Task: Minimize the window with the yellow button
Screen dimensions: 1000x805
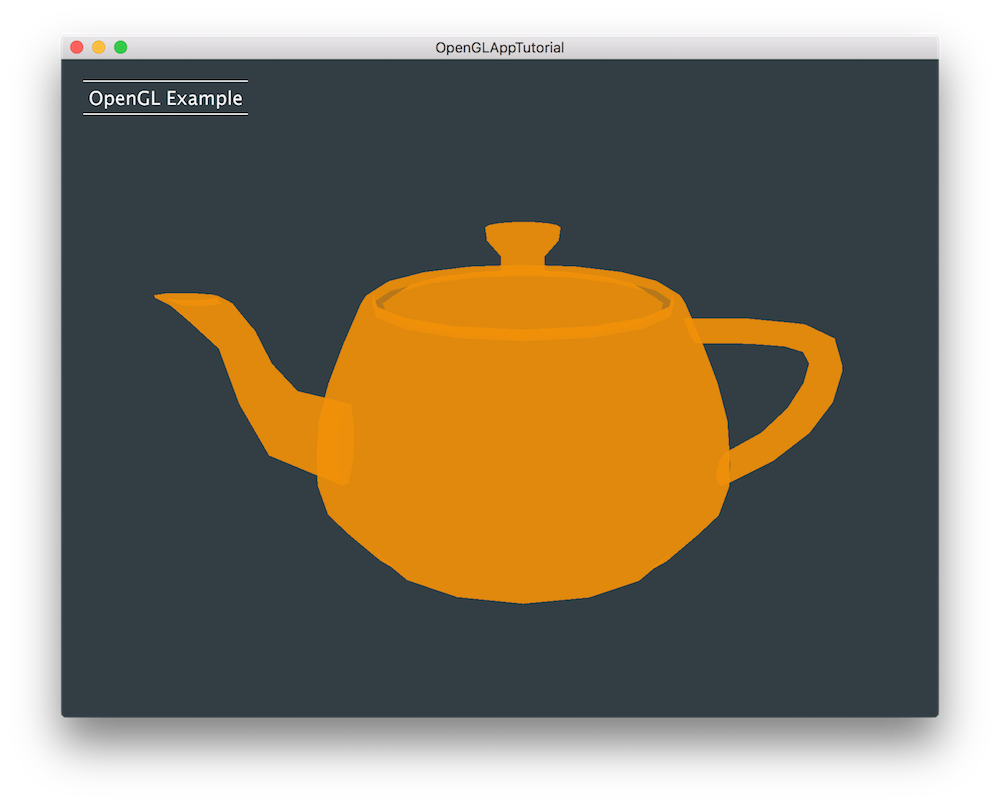Action: 99,47
